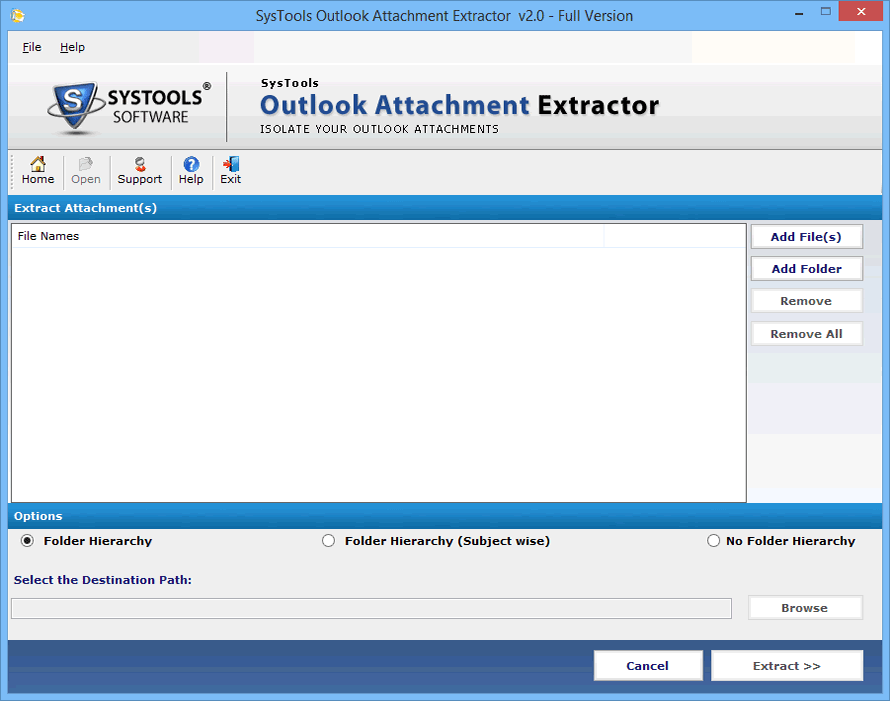Click the Help question-mark toolbar icon
890x701 pixels.
(x=191, y=171)
